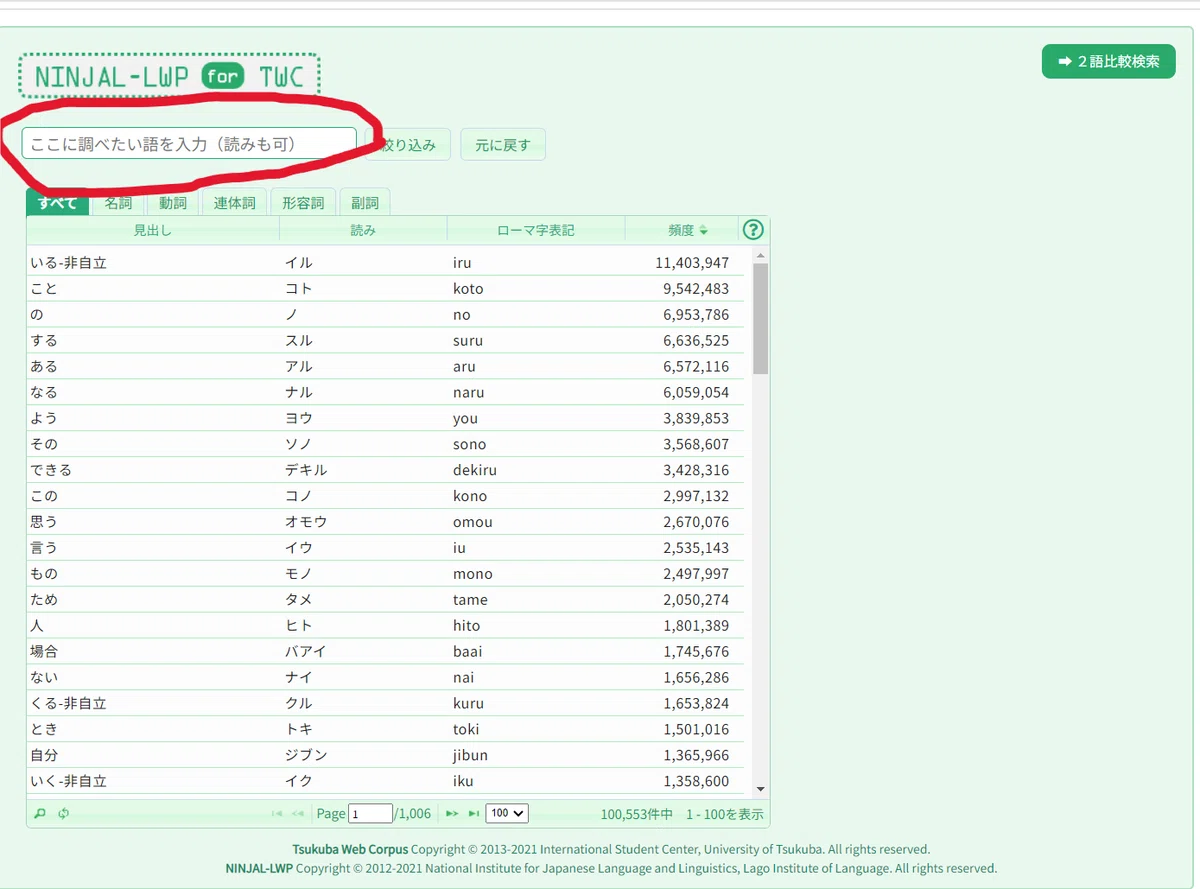The image size is (1200, 889).
Task: Select the いる-非自立 entry
Action: 69,263
